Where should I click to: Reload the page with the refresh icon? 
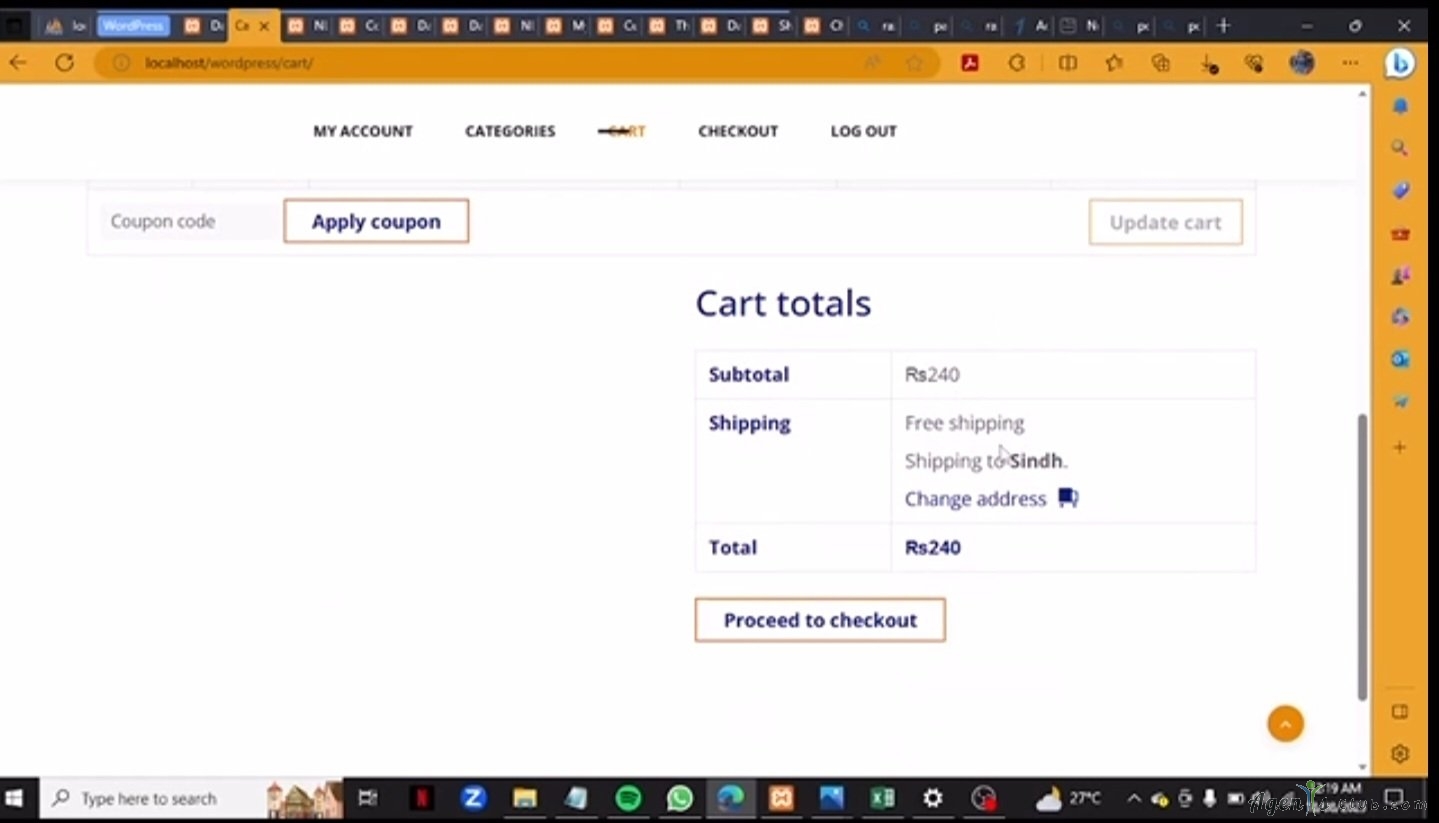point(64,63)
